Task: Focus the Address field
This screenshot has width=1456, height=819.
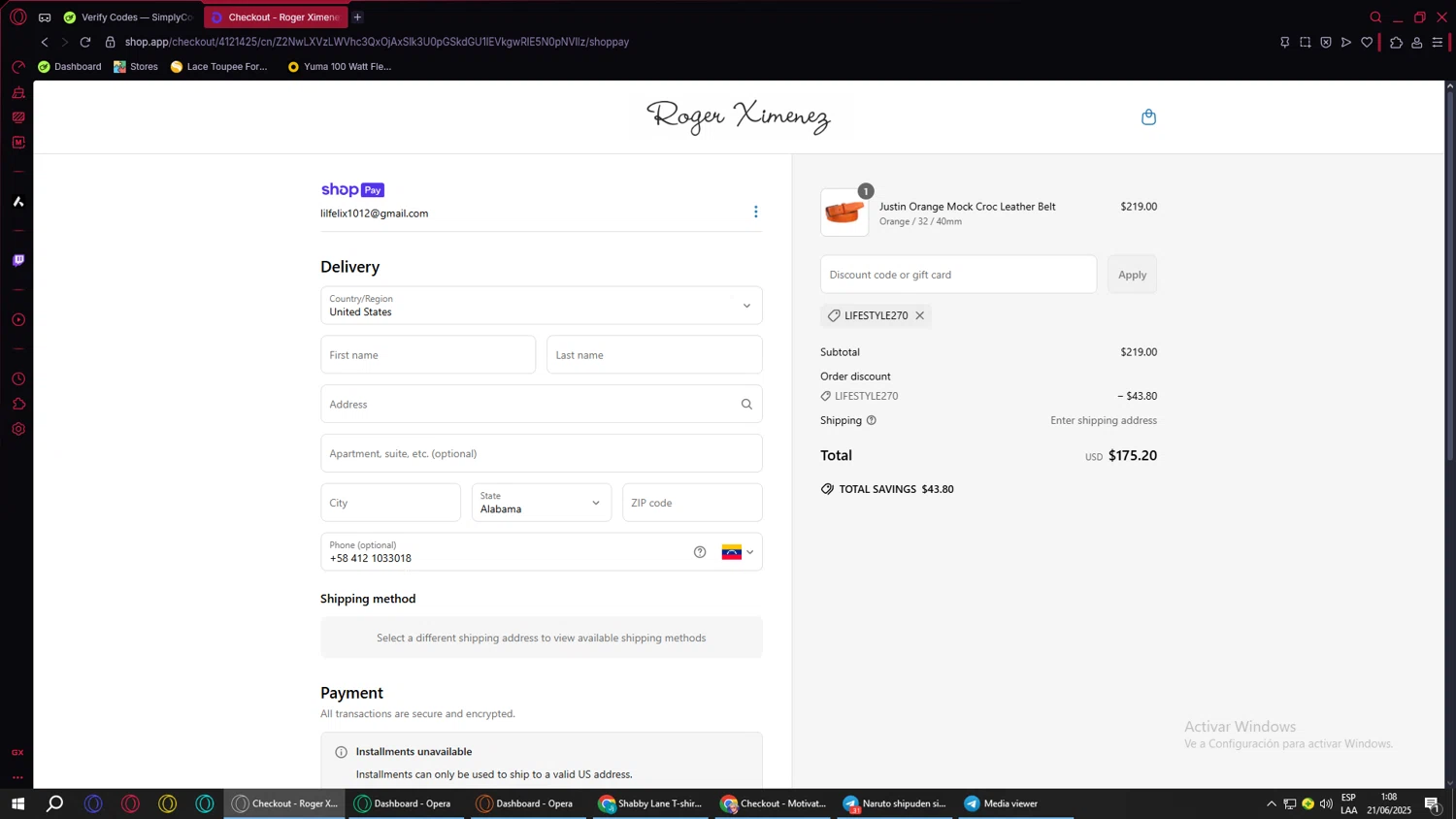Action: tap(541, 404)
